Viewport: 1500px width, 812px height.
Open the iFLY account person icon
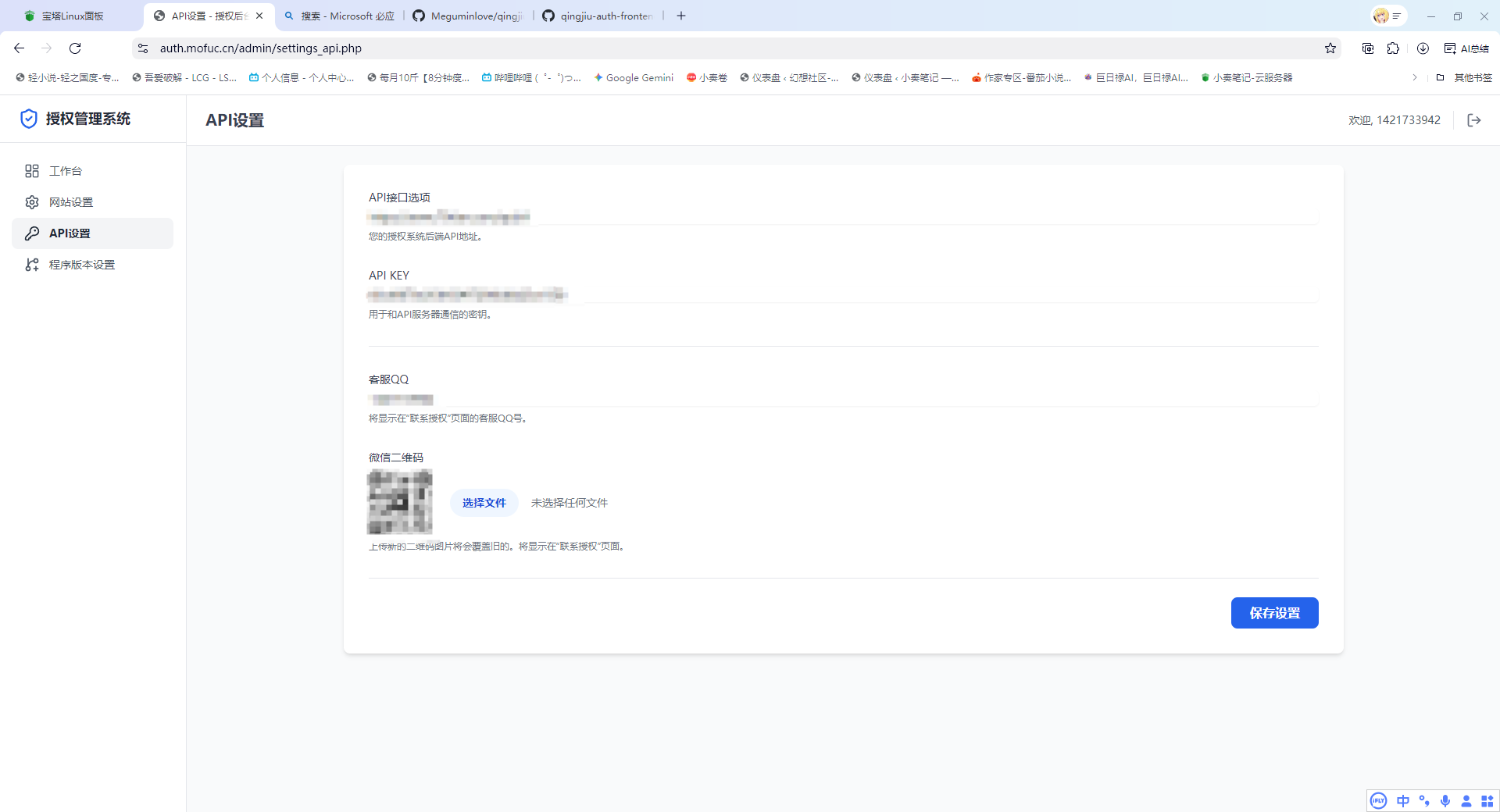click(1466, 800)
